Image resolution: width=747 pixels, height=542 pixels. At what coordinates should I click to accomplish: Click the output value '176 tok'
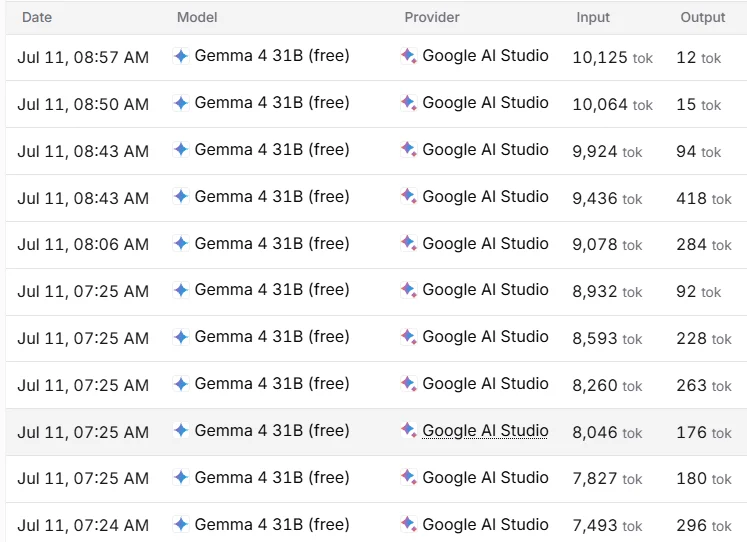pyautogui.click(x=704, y=432)
